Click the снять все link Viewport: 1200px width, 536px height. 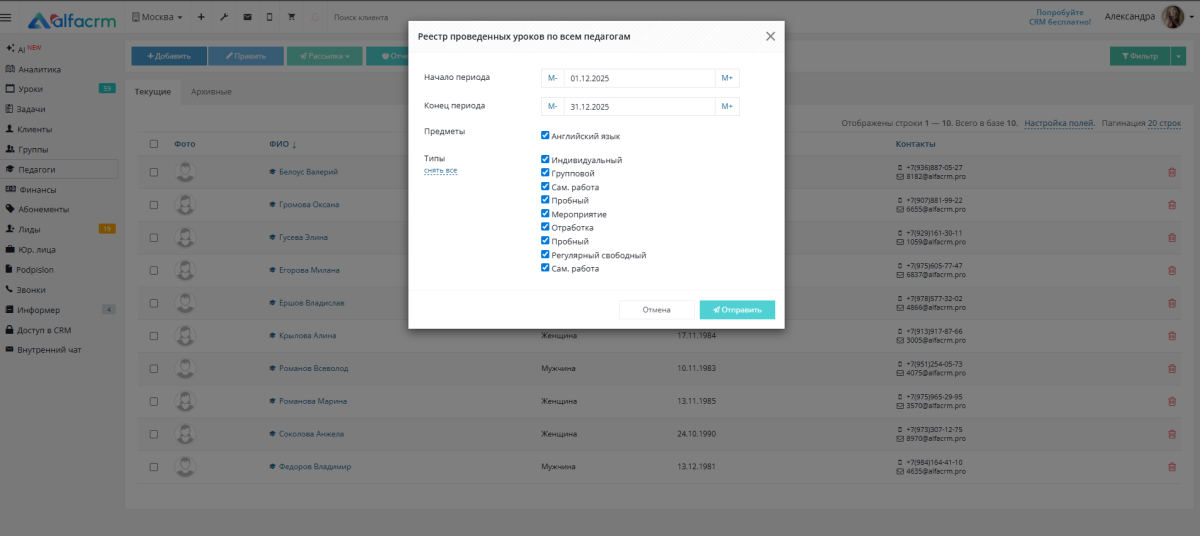[440, 171]
